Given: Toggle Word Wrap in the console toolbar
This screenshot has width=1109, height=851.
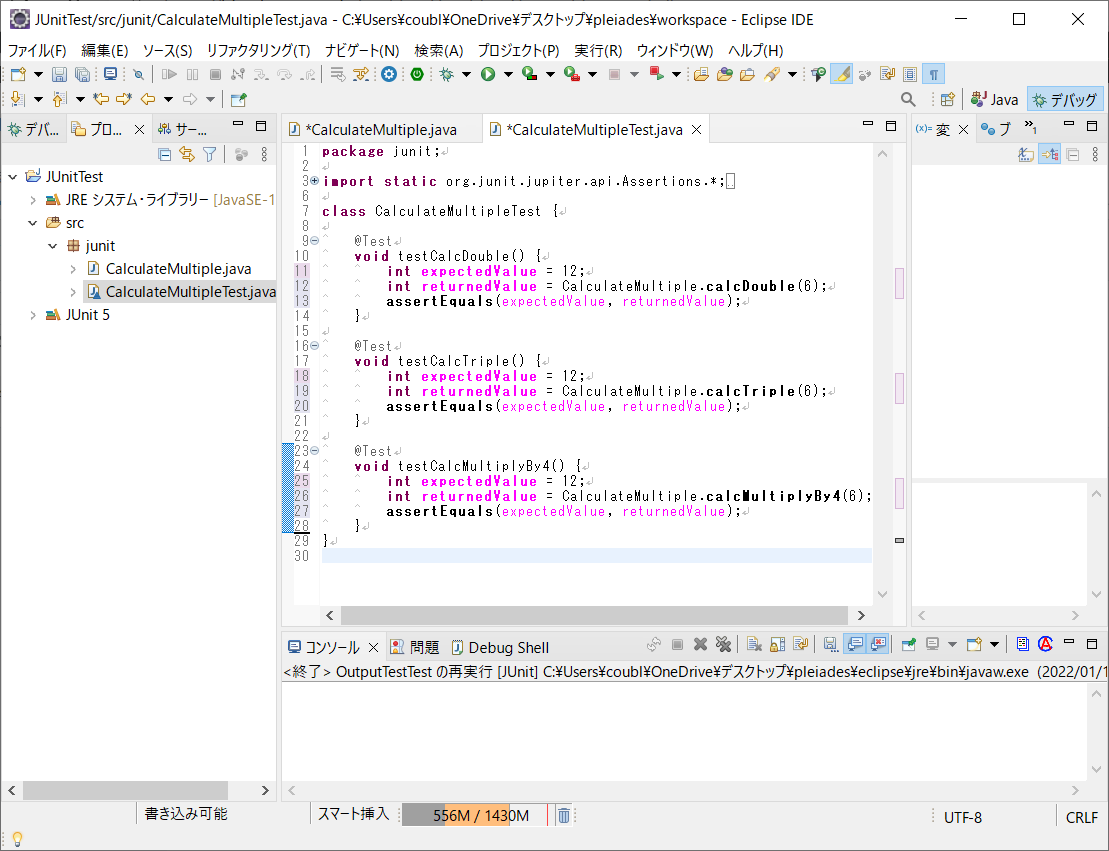Looking at the screenshot, I should pos(801,644).
